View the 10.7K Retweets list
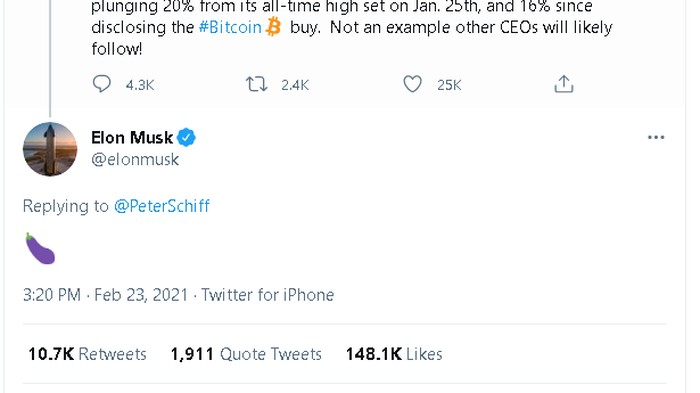 [x=87, y=354]
